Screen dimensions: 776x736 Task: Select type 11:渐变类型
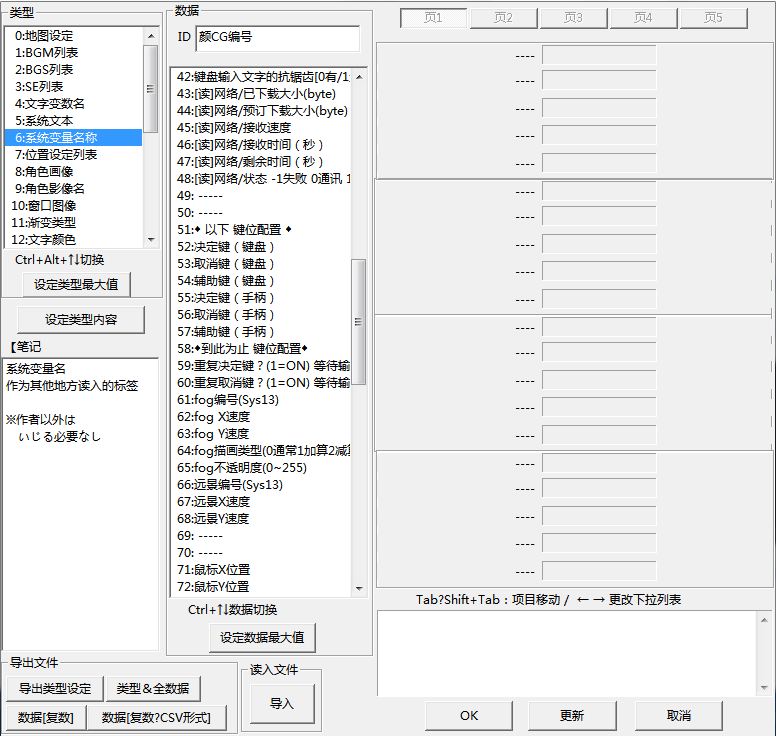tap(73, 222)
